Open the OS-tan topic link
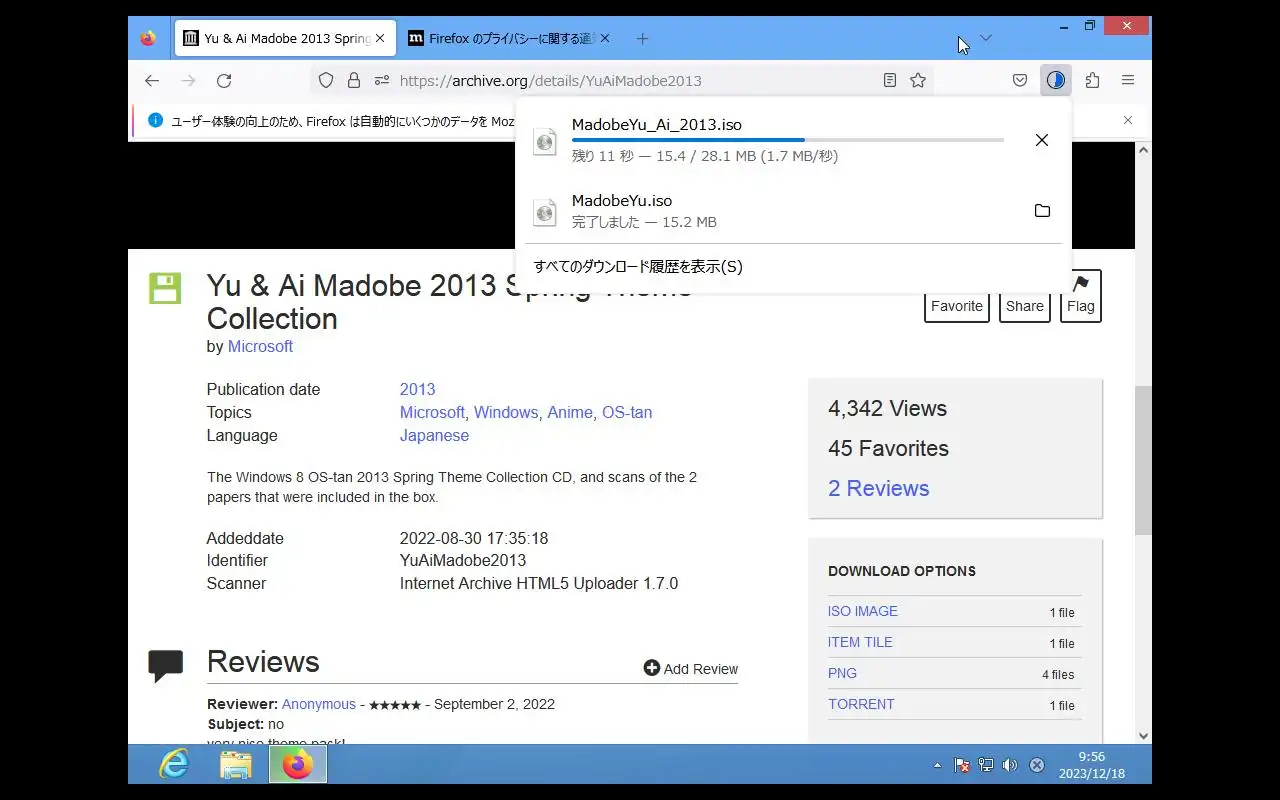1280x800 pixels. (627, 413)
